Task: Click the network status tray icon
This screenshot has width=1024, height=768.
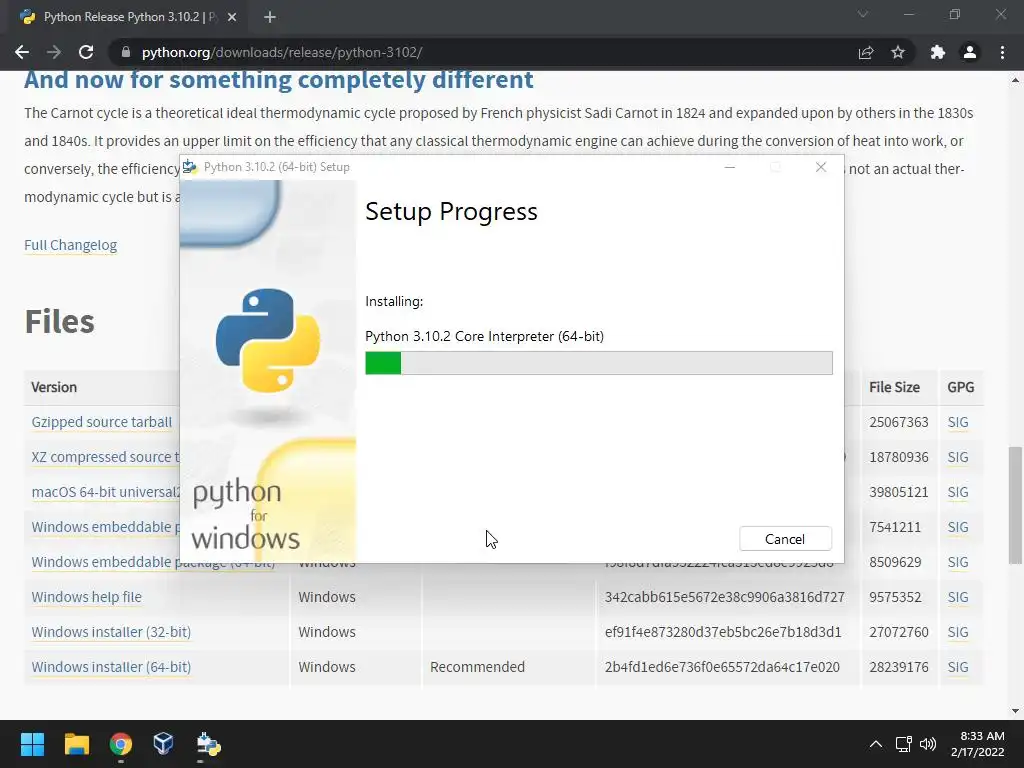Action: (x=904, y=744)
